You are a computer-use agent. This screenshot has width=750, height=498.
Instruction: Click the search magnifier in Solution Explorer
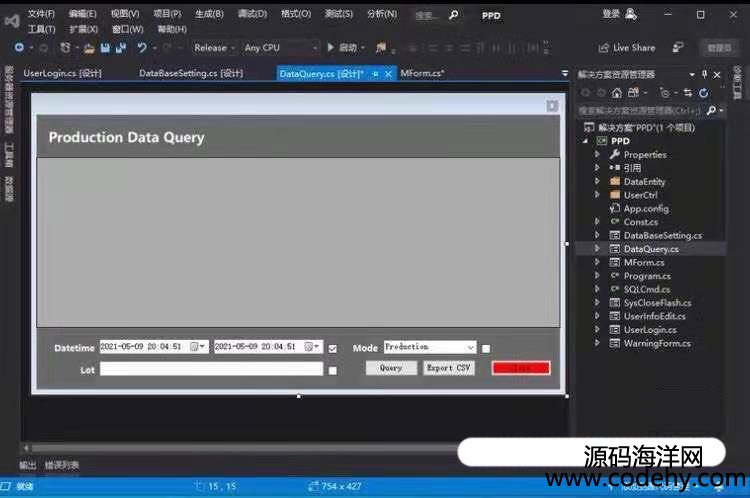coord(711,110)
